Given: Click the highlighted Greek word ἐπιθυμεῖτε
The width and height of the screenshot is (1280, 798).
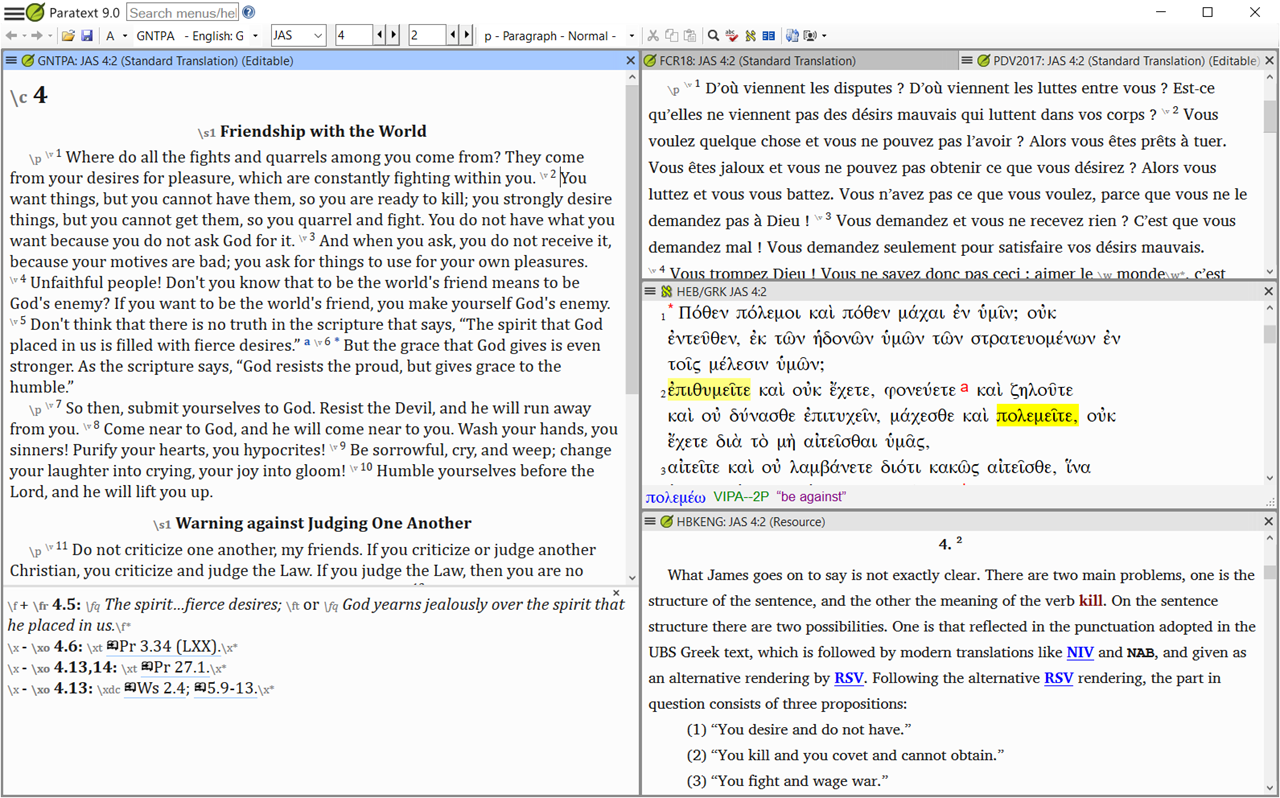Looking at the screenshot, I should point(708,390).
